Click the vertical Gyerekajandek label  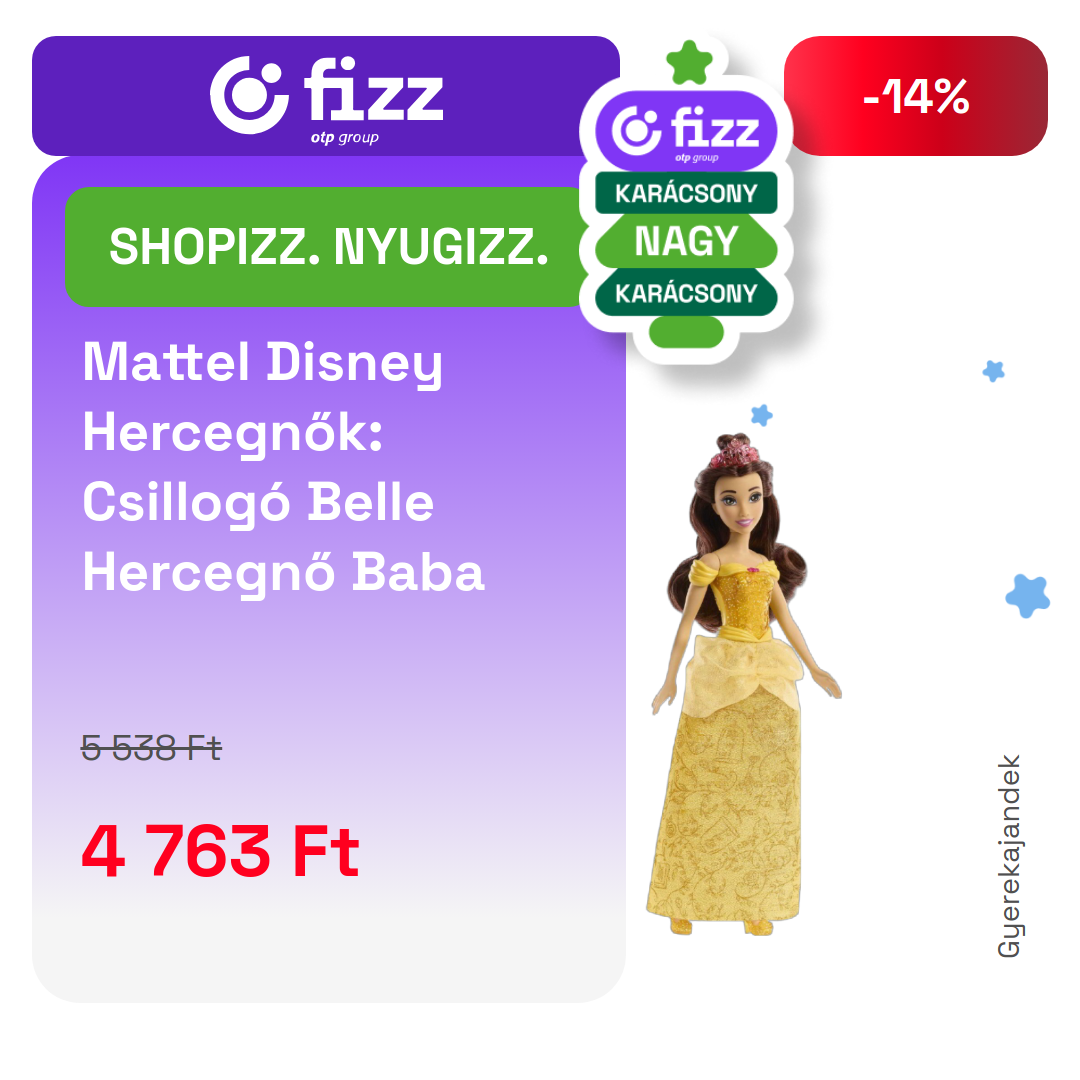(x=1009, y=856)
